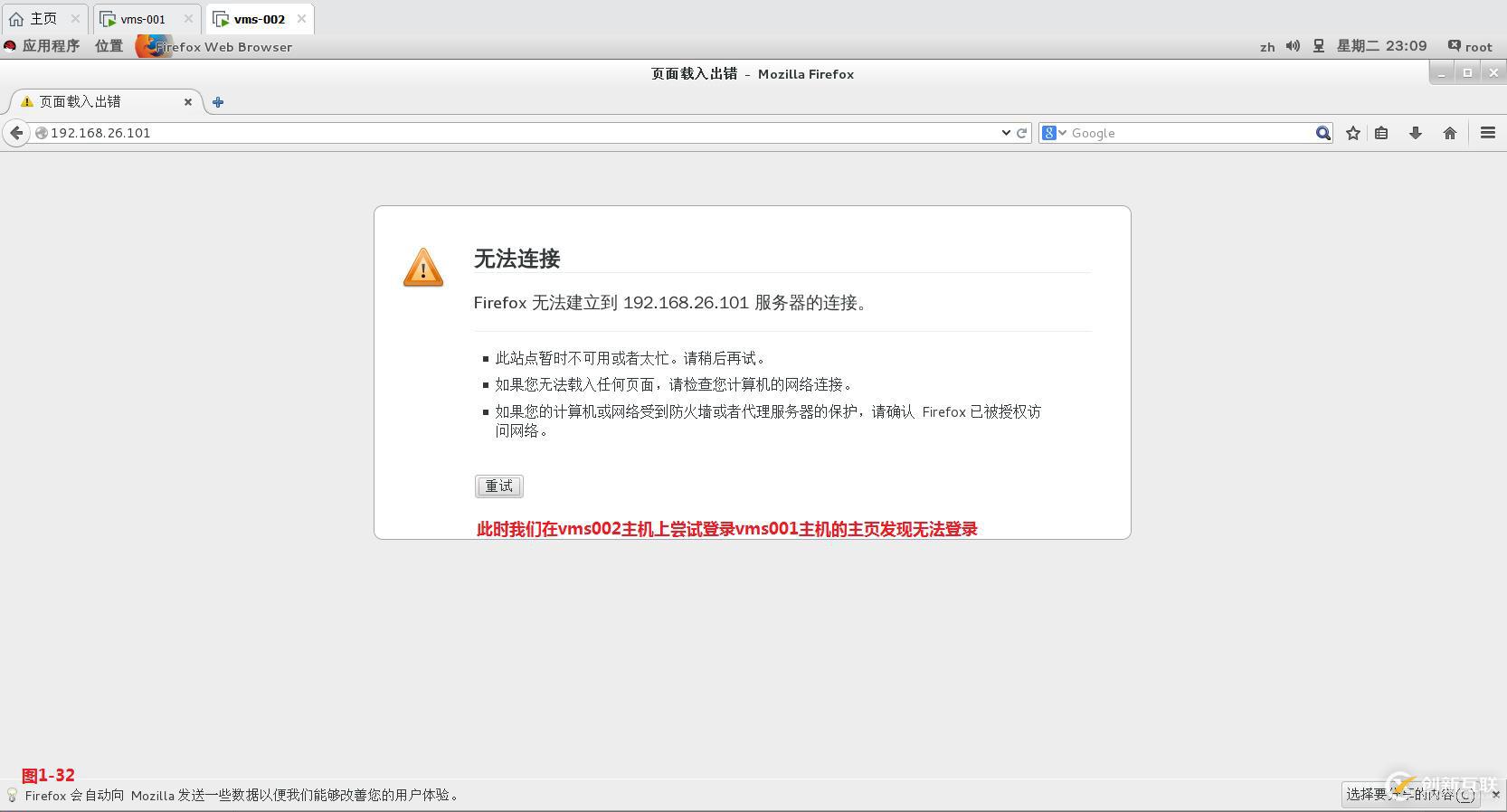Viewport: 1507px width, 812px height.
Task: Open the URL history dropdown arrow
Action: click(1006, 133)
